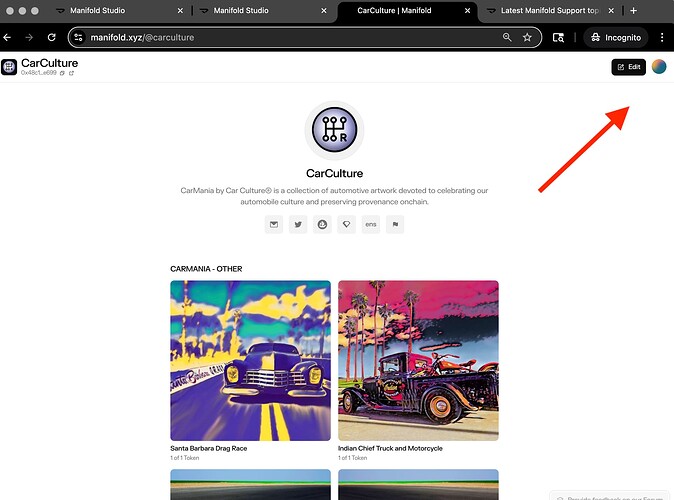Viewport: 674px width, 500px height.
Task: Click the CARMANIA - OTHER section heading
Action: [206, 269]
